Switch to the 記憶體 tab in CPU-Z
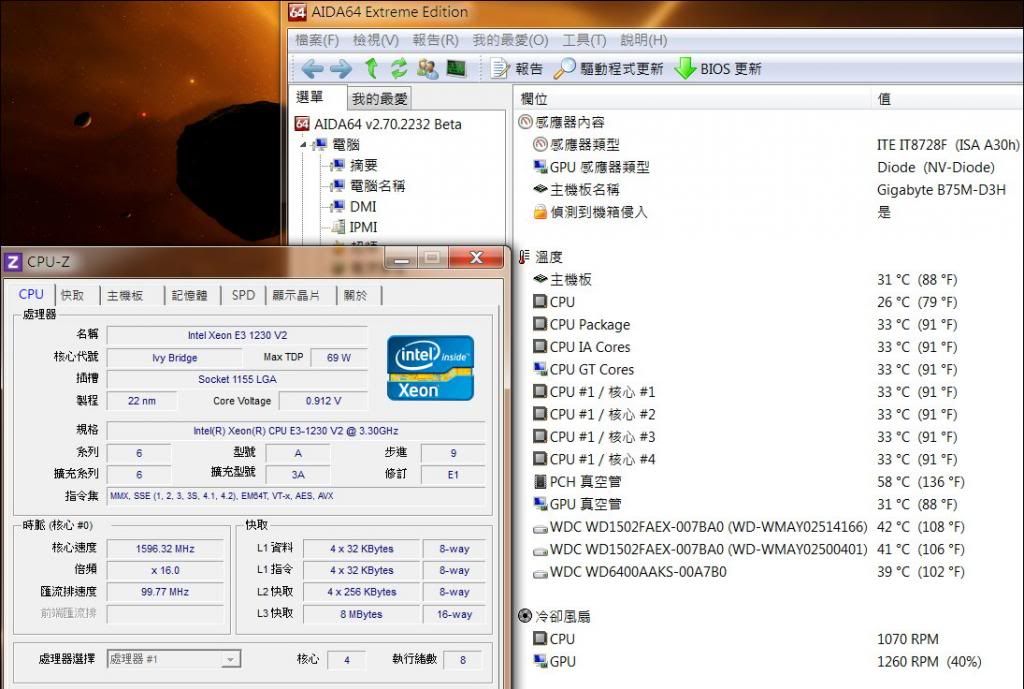This screenshot has width=1024, height=689. (189, 295)
